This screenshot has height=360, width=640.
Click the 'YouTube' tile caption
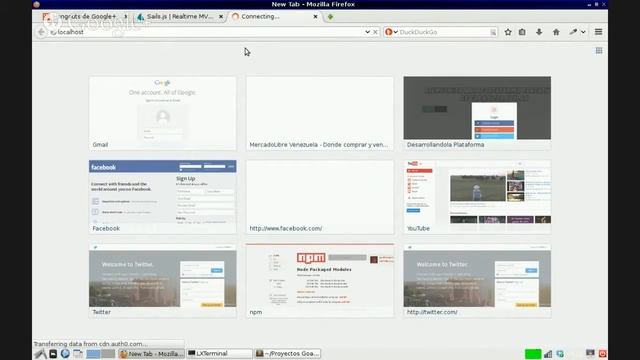[x=418, y=228]
